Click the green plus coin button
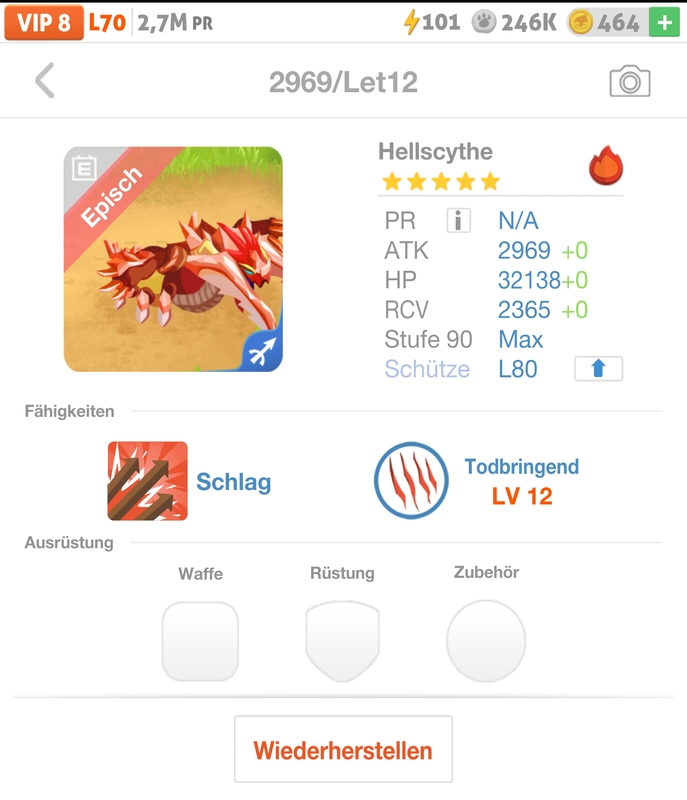Viewport: 687px width, 800px height. (663, 22)
